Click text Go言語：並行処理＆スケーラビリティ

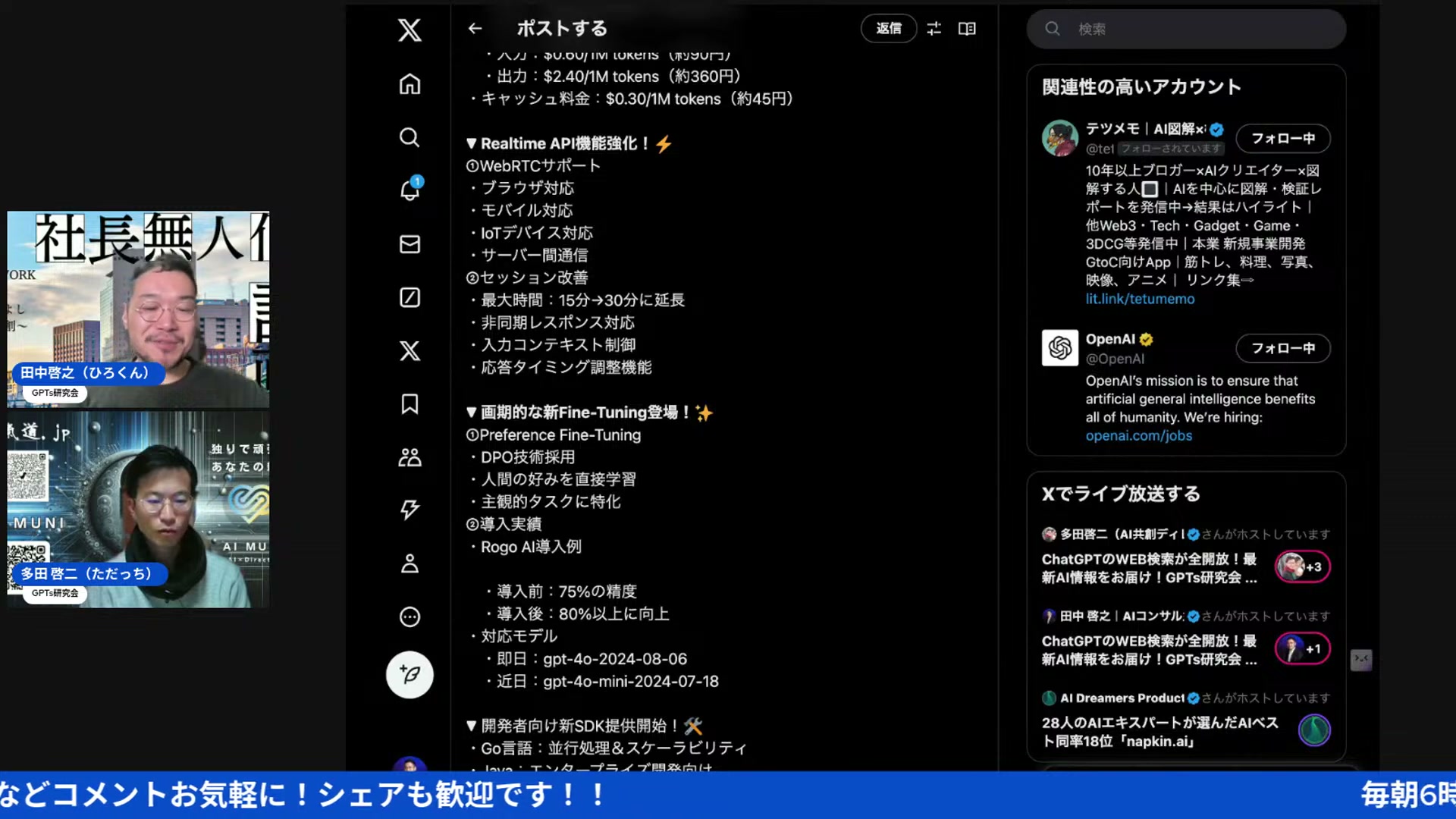pos(614,748)
